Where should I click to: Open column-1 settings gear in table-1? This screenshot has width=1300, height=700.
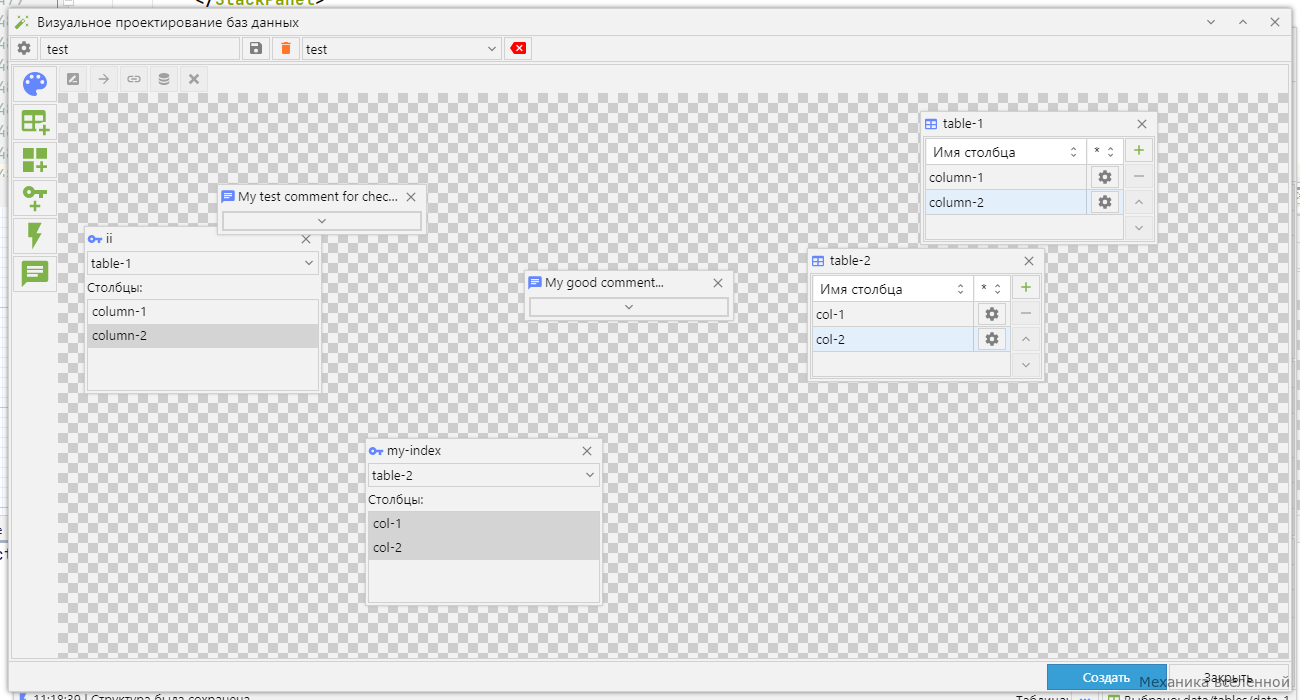(1105, 177)
